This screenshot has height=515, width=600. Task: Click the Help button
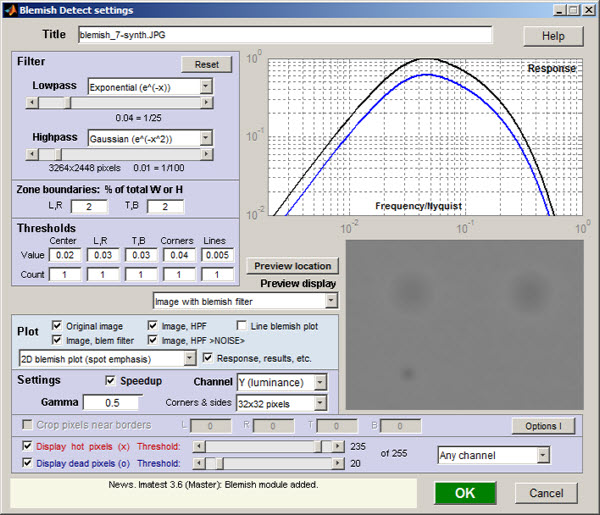tap(553, 36)
